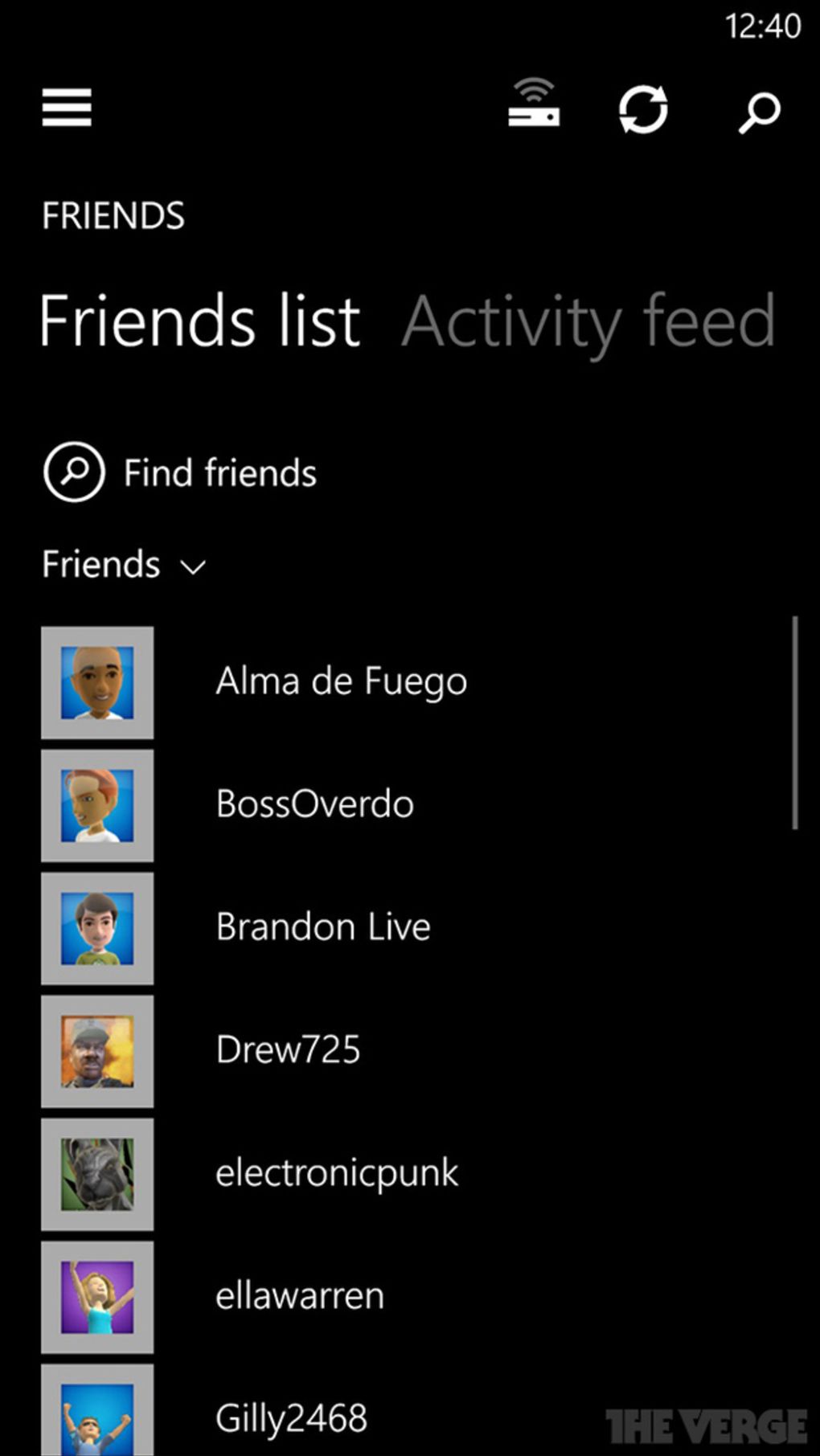Click the friends list scrollbar

point(794,723)
